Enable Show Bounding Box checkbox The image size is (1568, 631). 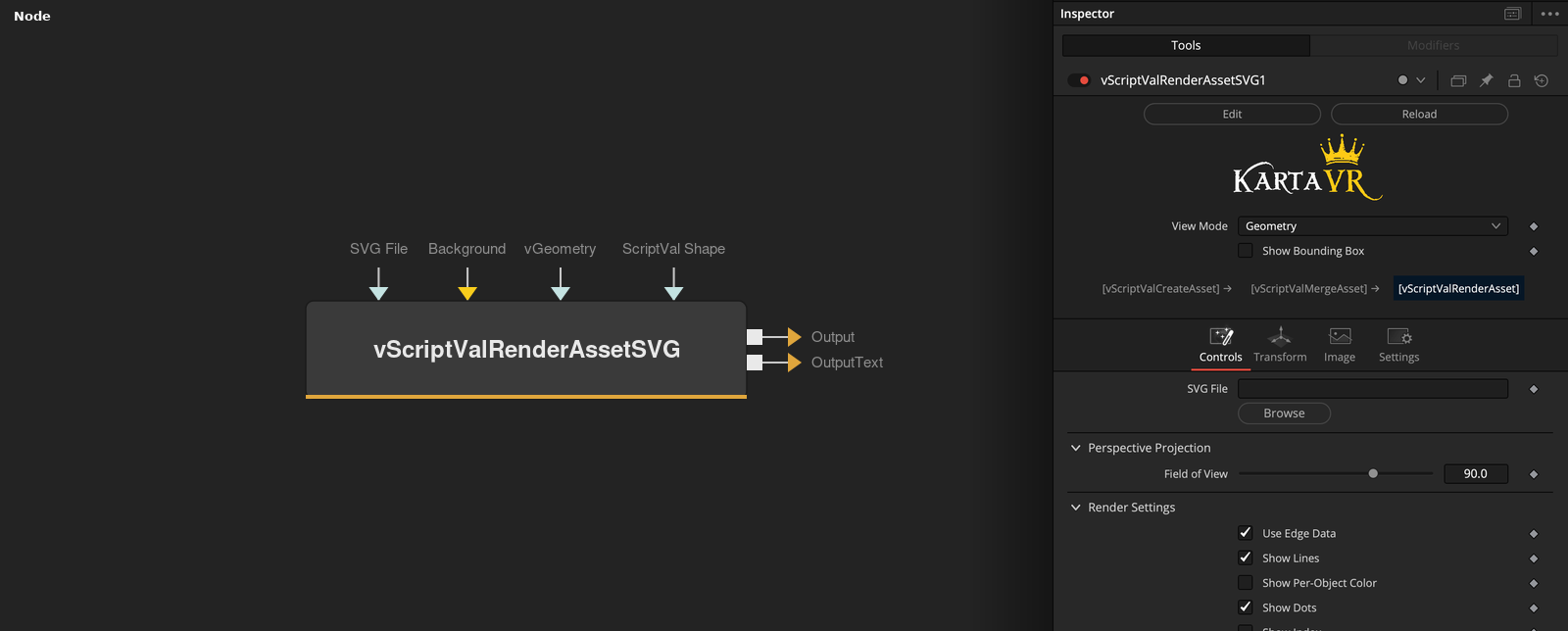[1246, 251]
